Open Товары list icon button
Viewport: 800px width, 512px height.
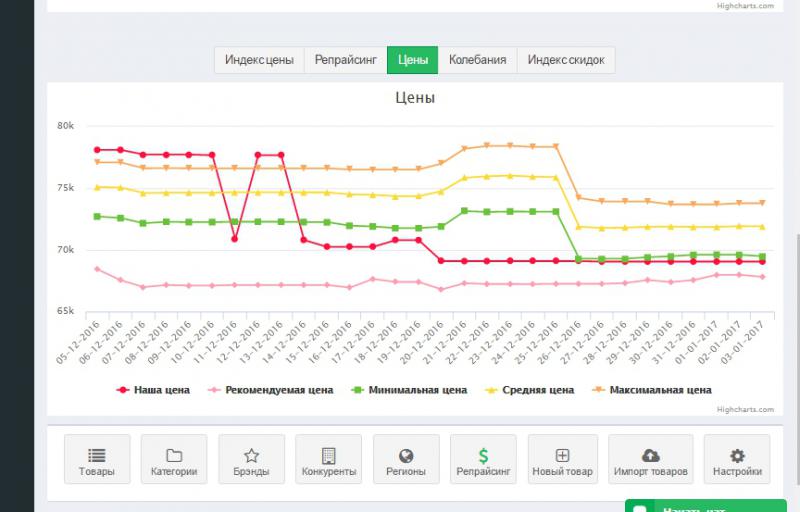pos(97,461)
